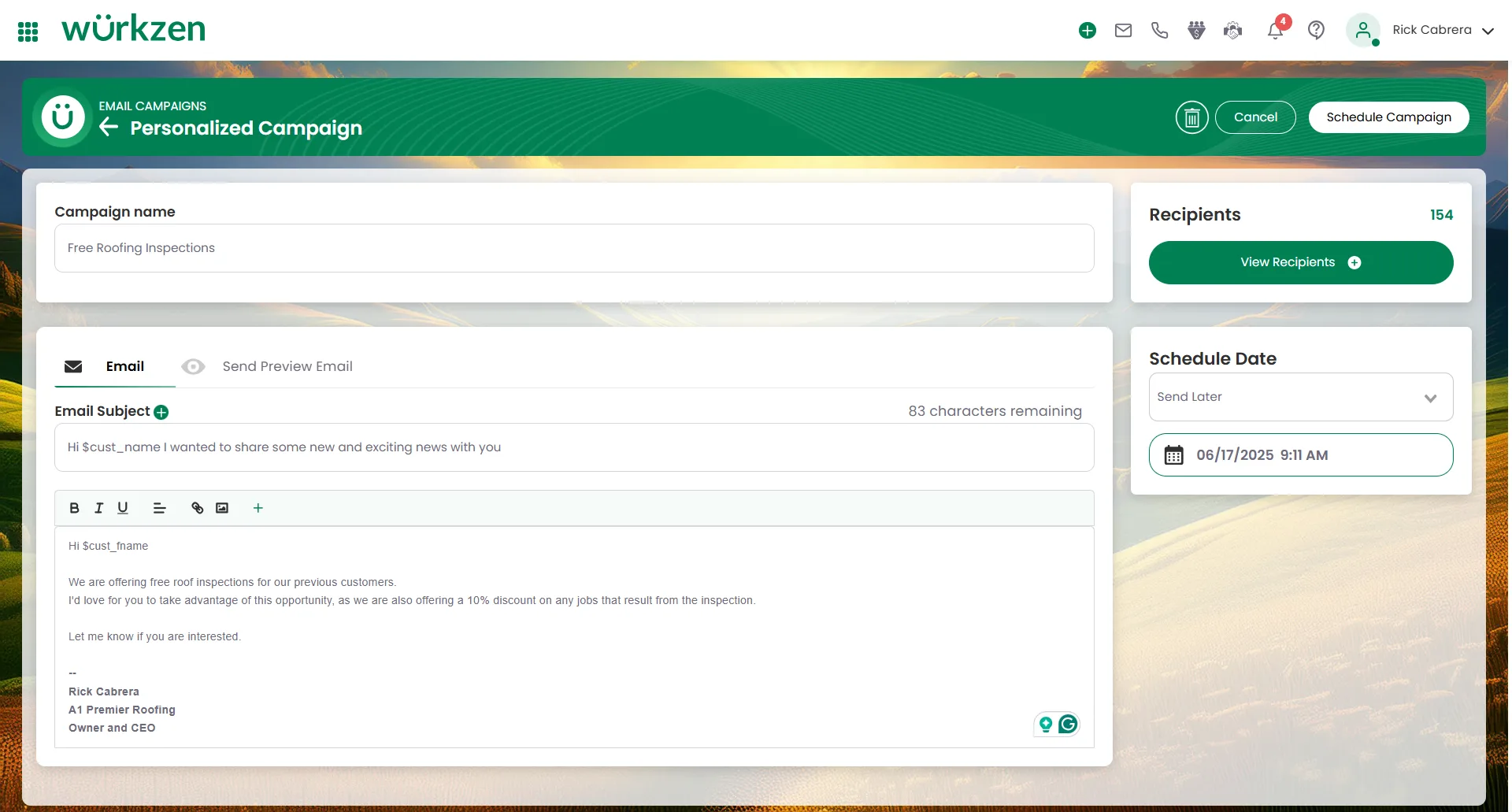Click the phone icon in top bar
Screen dimensions: 1512x812
click(1159, 31)
